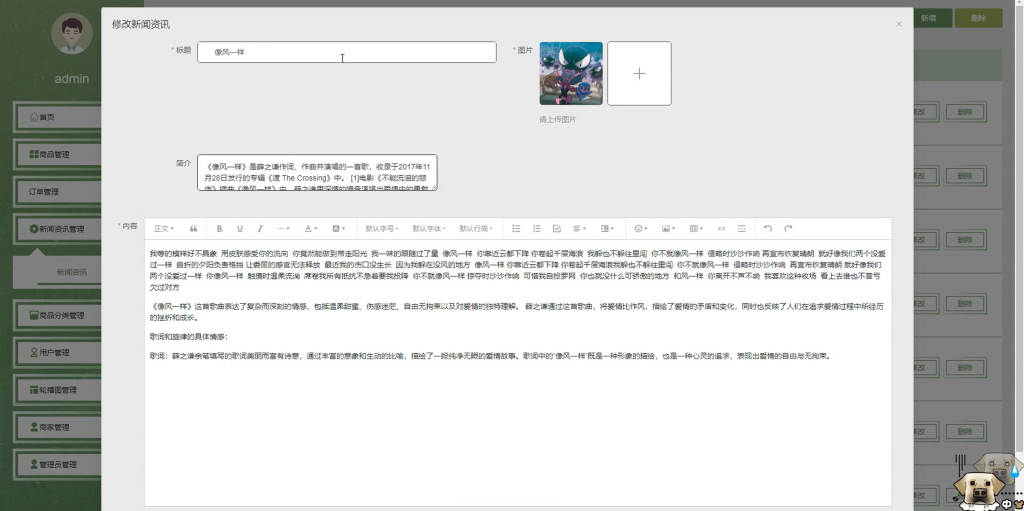Click the 新增 button behind the dialog
1024x511 pixels.
coord(932,18)
